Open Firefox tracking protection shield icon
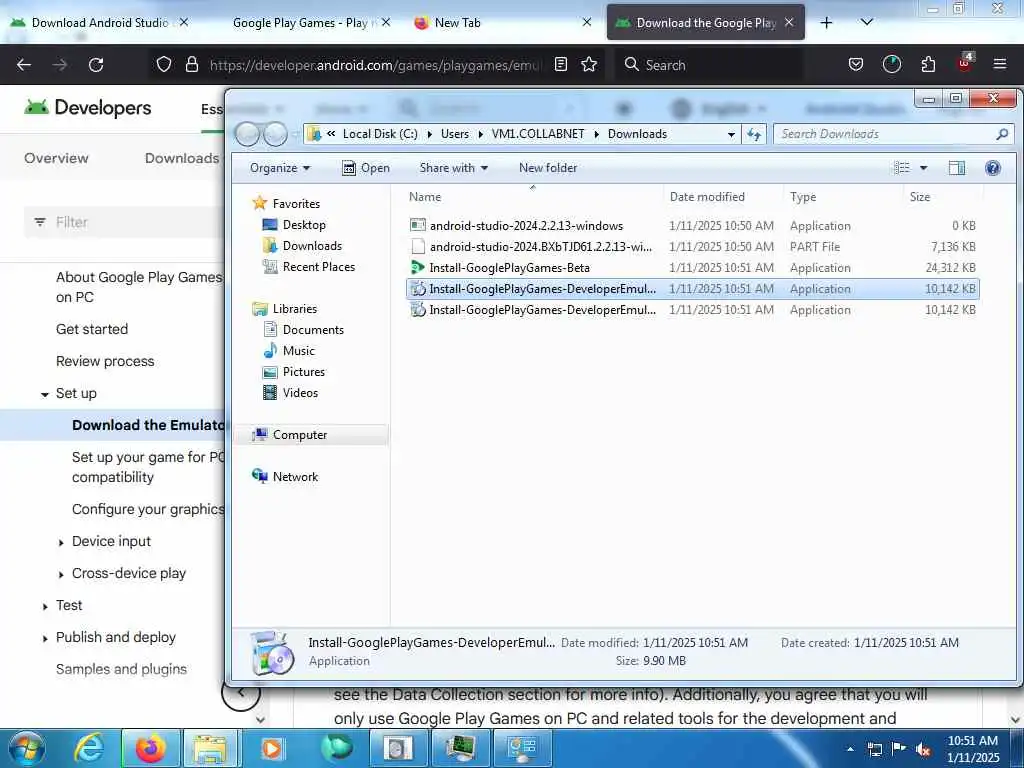Viewport: 1024px width, 768px height. (x=164, y=65)
